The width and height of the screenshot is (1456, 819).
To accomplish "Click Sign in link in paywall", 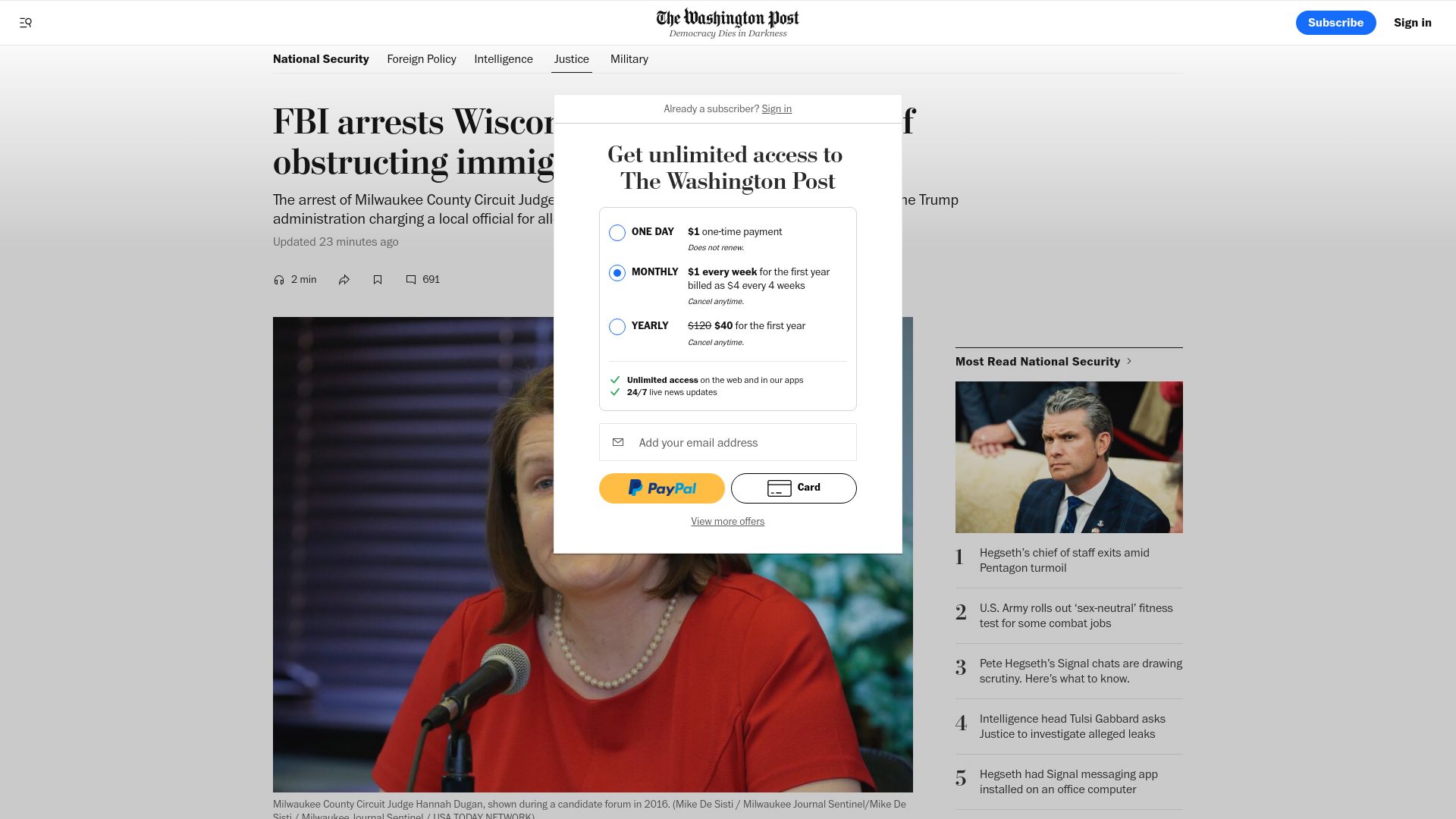I will pos(777,109).
